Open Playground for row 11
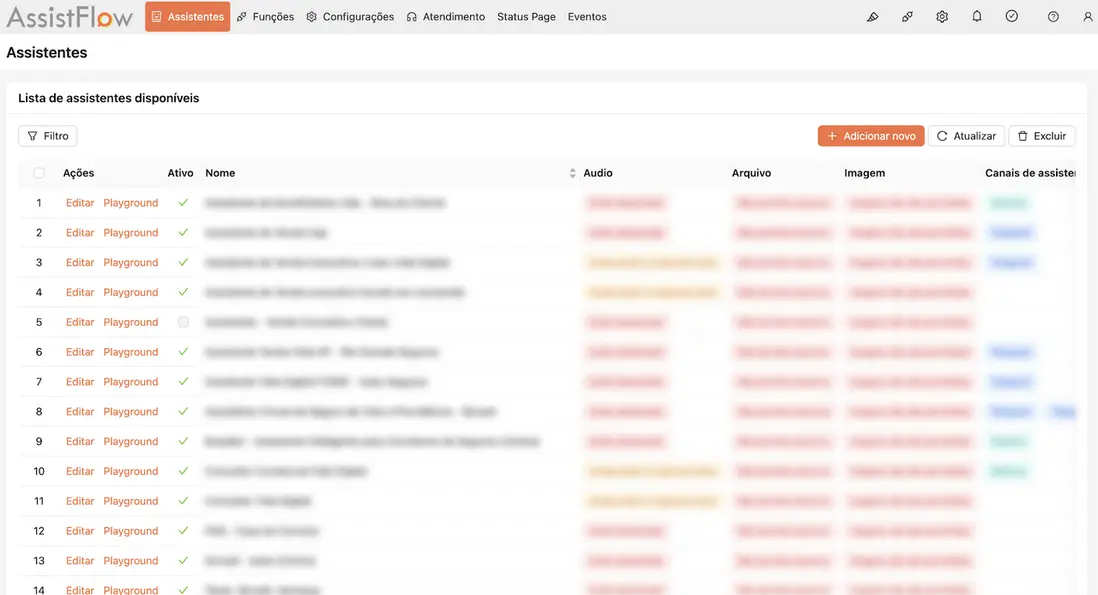Viewport: 1098px width, 595px height. [x=131, y=501]
